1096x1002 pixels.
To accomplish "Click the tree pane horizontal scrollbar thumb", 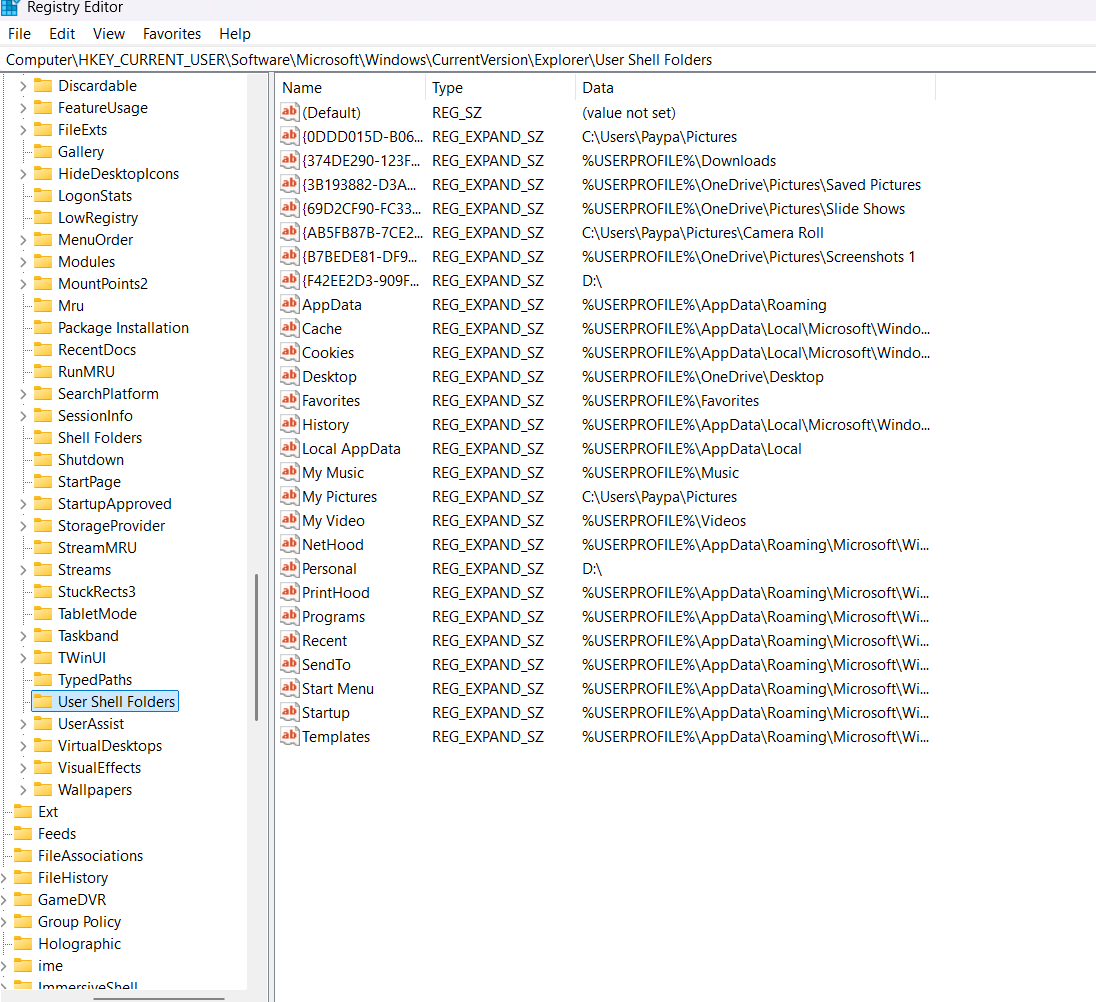I will (159, 998).
